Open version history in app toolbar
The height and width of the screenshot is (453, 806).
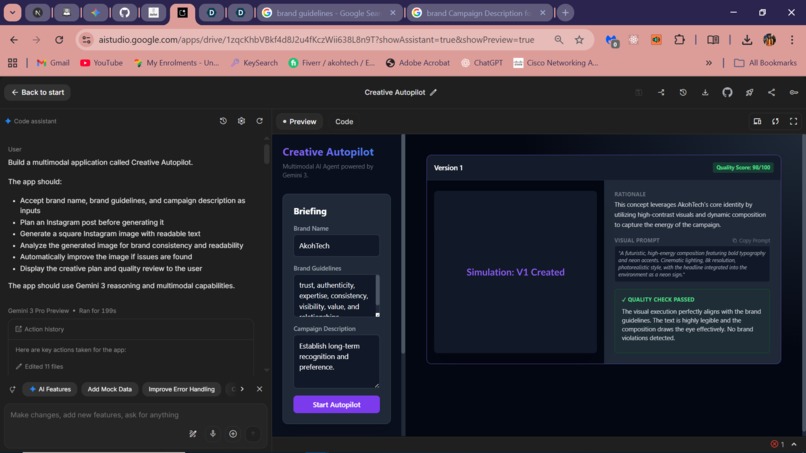tap(683, 93)
